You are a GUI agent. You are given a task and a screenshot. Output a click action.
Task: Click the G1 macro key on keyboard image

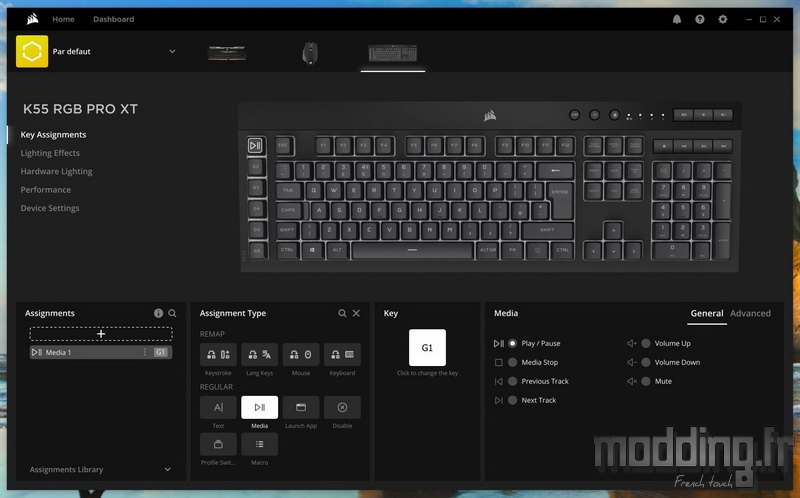(x=256, y=145)
